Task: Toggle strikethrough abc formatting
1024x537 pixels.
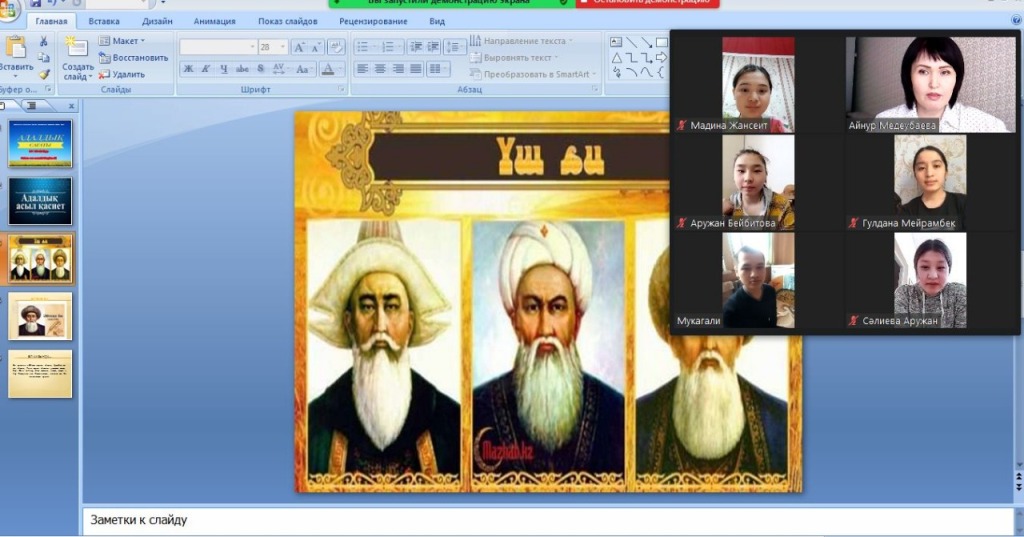Action: point(242,69)
